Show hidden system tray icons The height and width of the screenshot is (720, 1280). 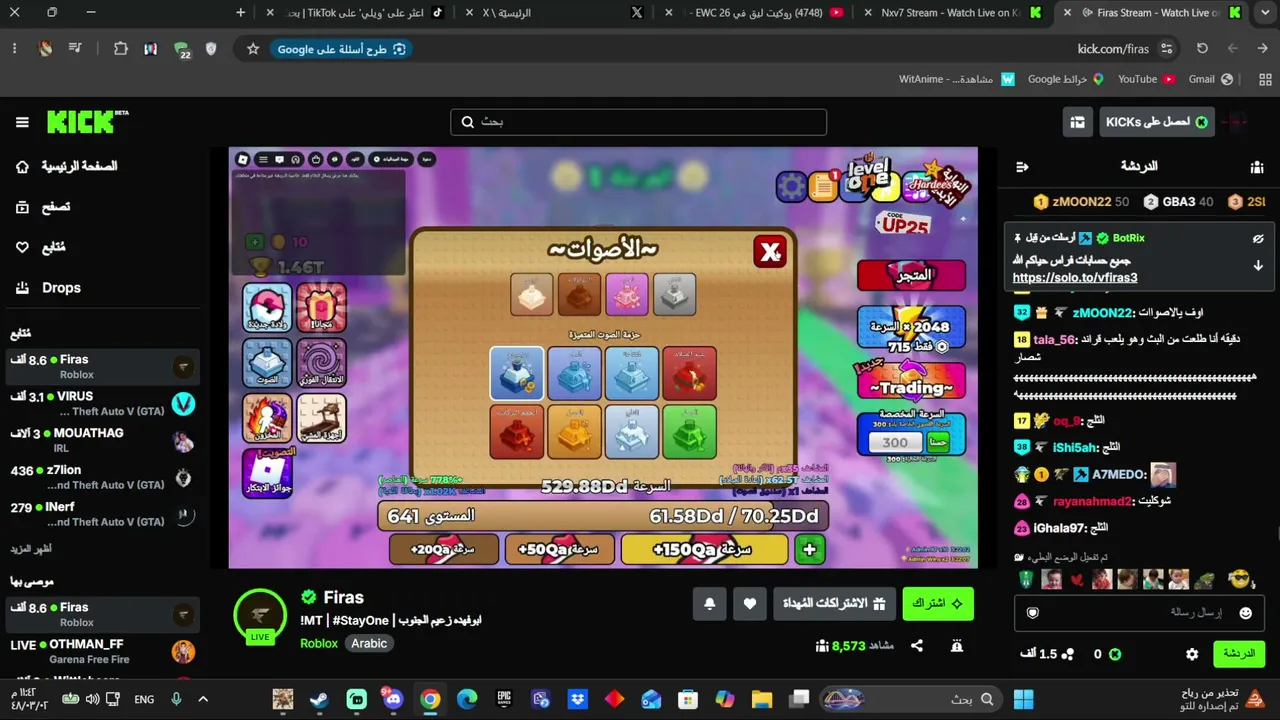point(203,699)
